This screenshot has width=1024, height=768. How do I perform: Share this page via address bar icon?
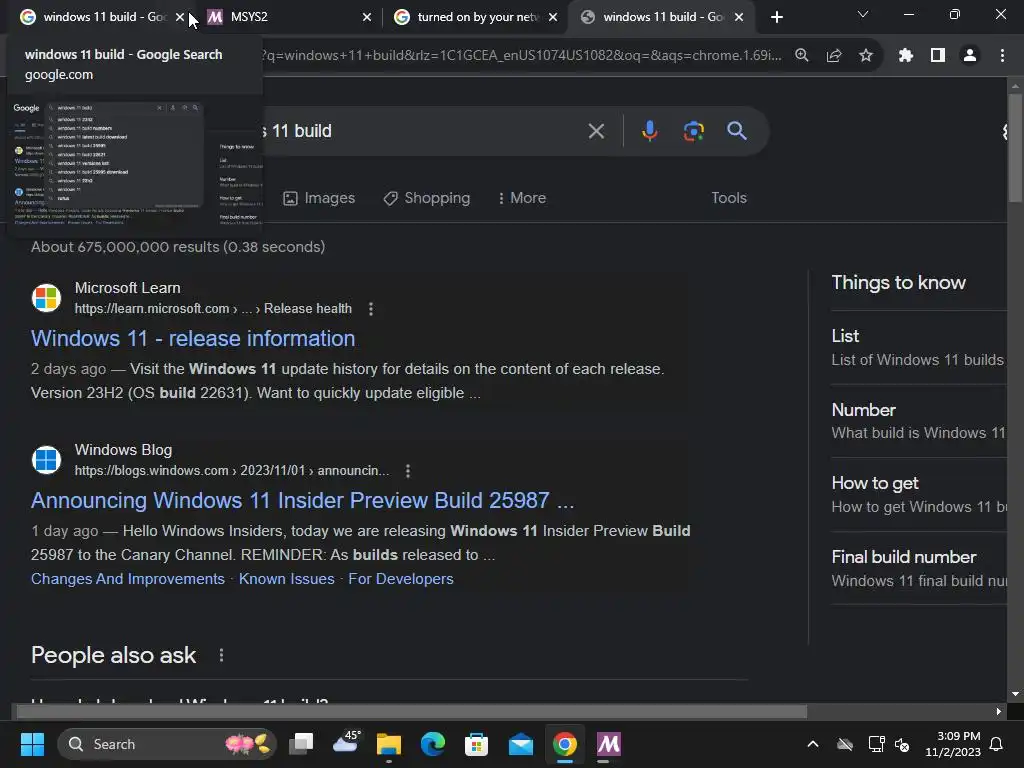[834, 56]
